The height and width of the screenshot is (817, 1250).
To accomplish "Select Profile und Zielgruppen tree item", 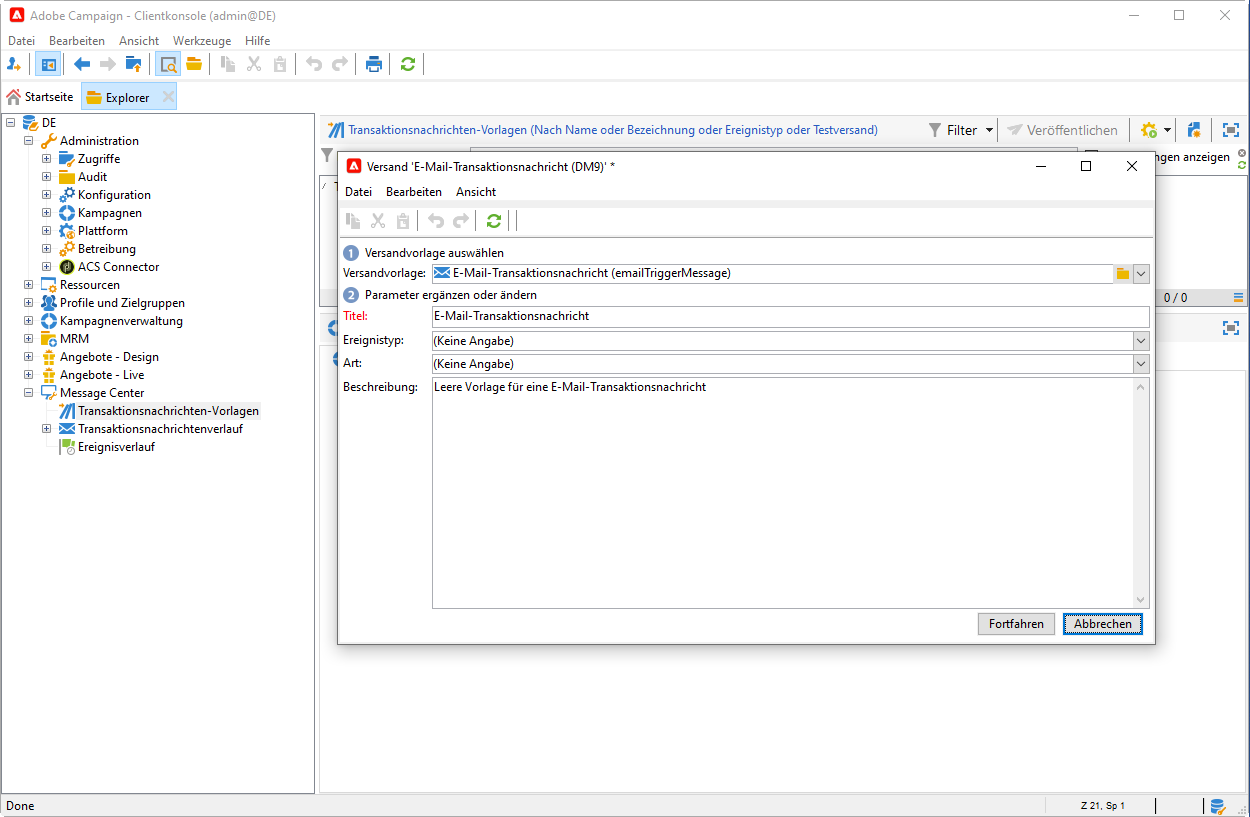I will click(122, 303).
